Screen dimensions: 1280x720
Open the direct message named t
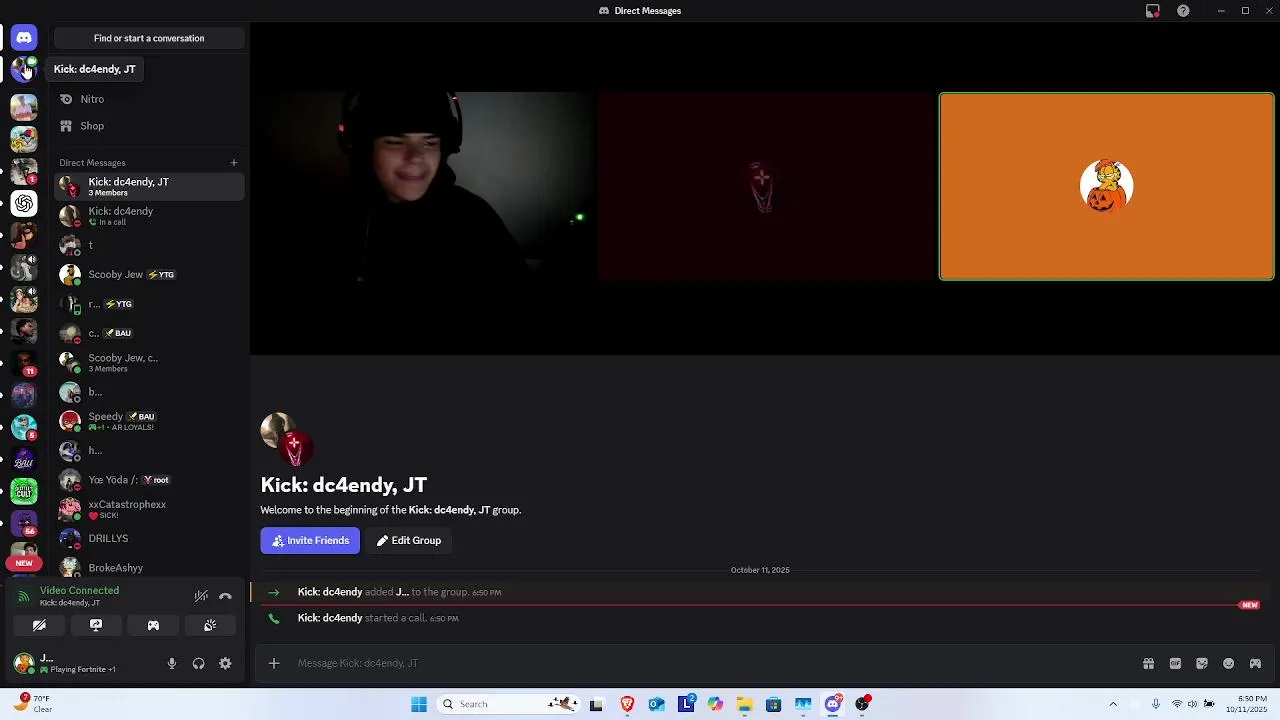tap(149, 245)
